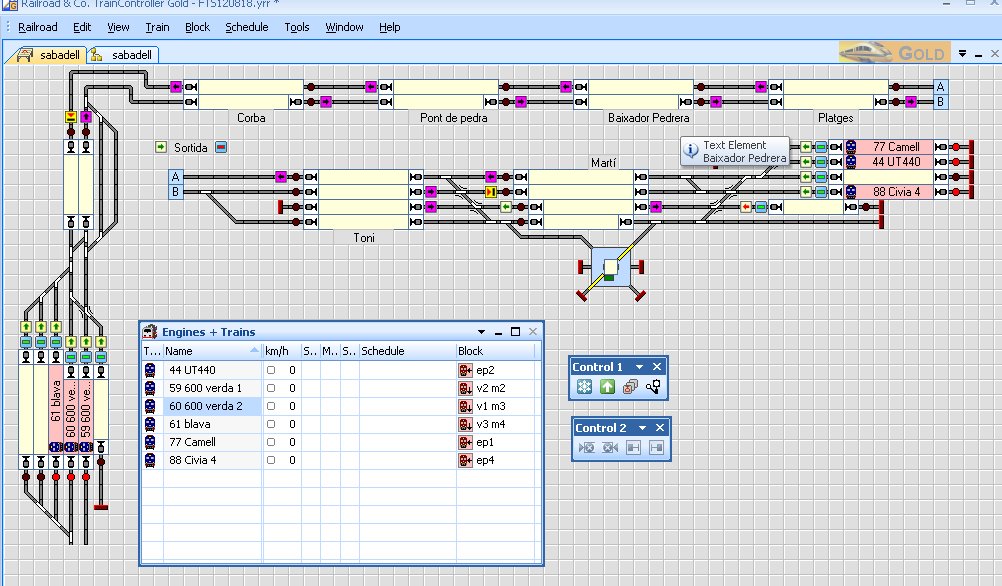Toggle the km/h checkbox for 44 UT440
Viewport: 1002px width, 586px height.
271,370
